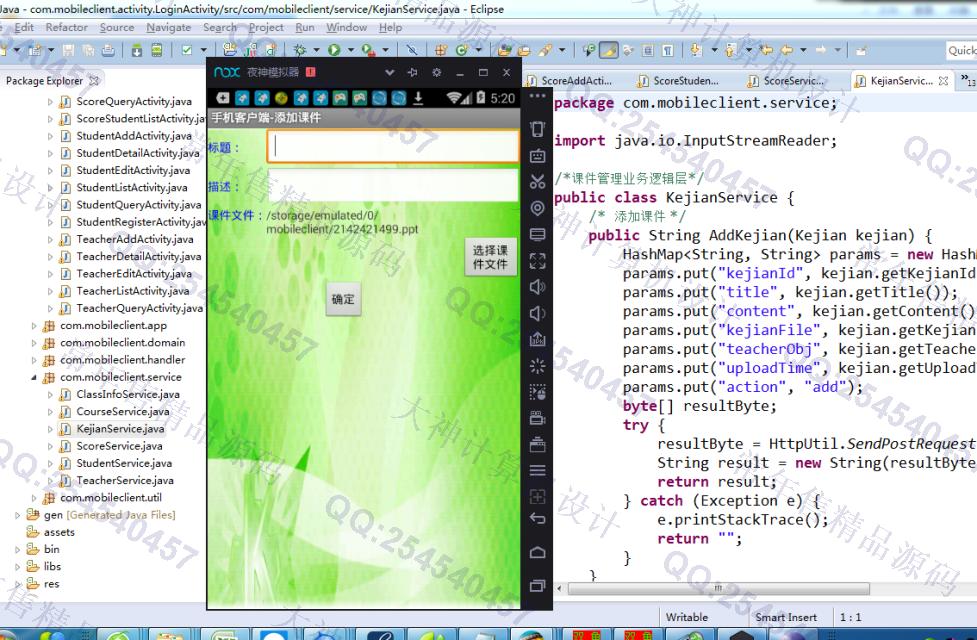Open the Nox title bar dropdown chevron

point(389,72)
